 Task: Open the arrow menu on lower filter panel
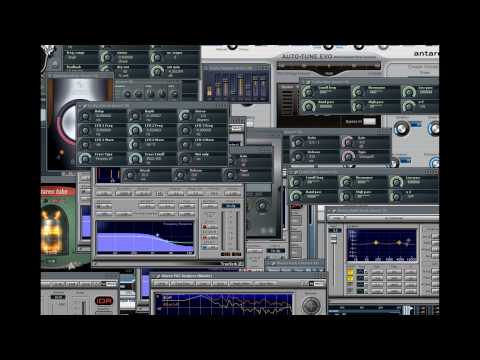pyautogui.click(x=295, y=172)
